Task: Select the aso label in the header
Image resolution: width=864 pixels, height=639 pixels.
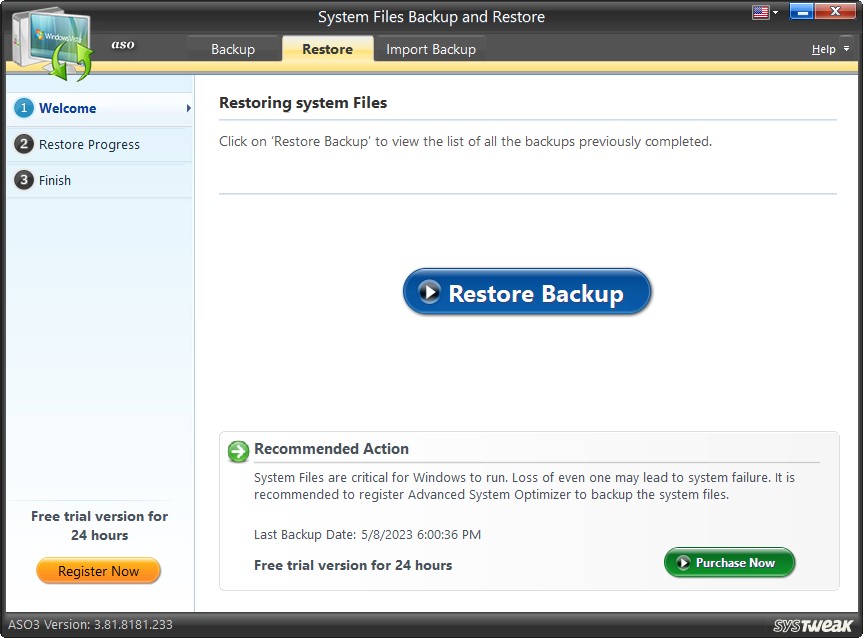Action: click(x=122, y=44)
